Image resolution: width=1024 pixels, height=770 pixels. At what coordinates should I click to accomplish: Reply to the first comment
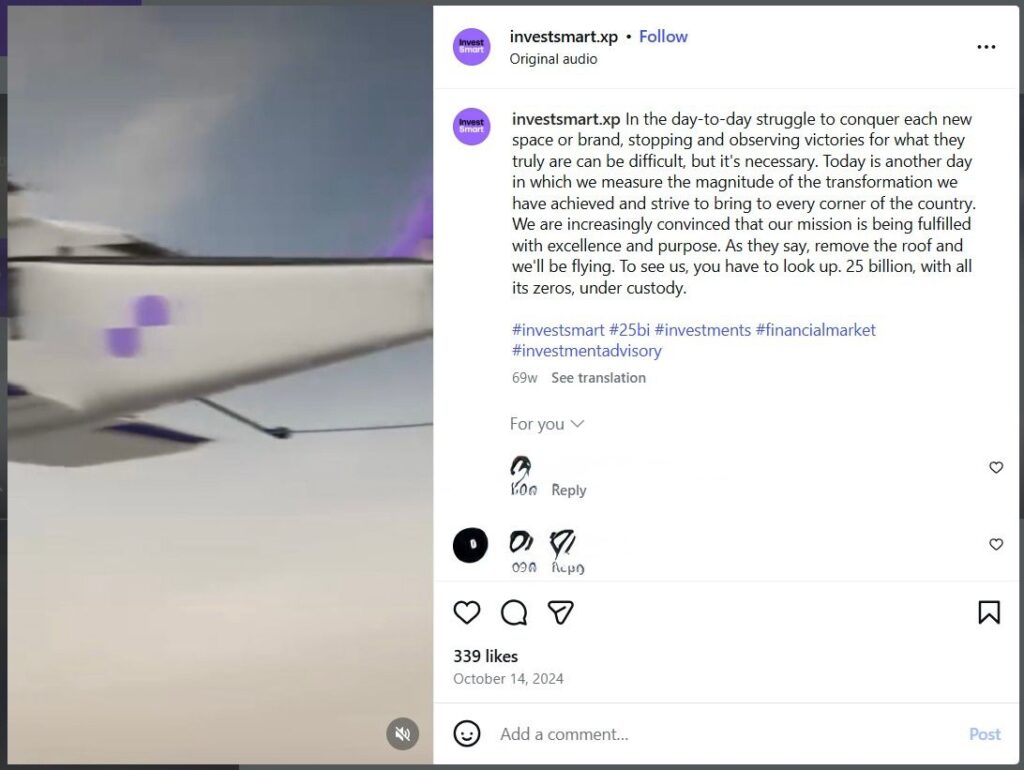click(x=569, y=490)
